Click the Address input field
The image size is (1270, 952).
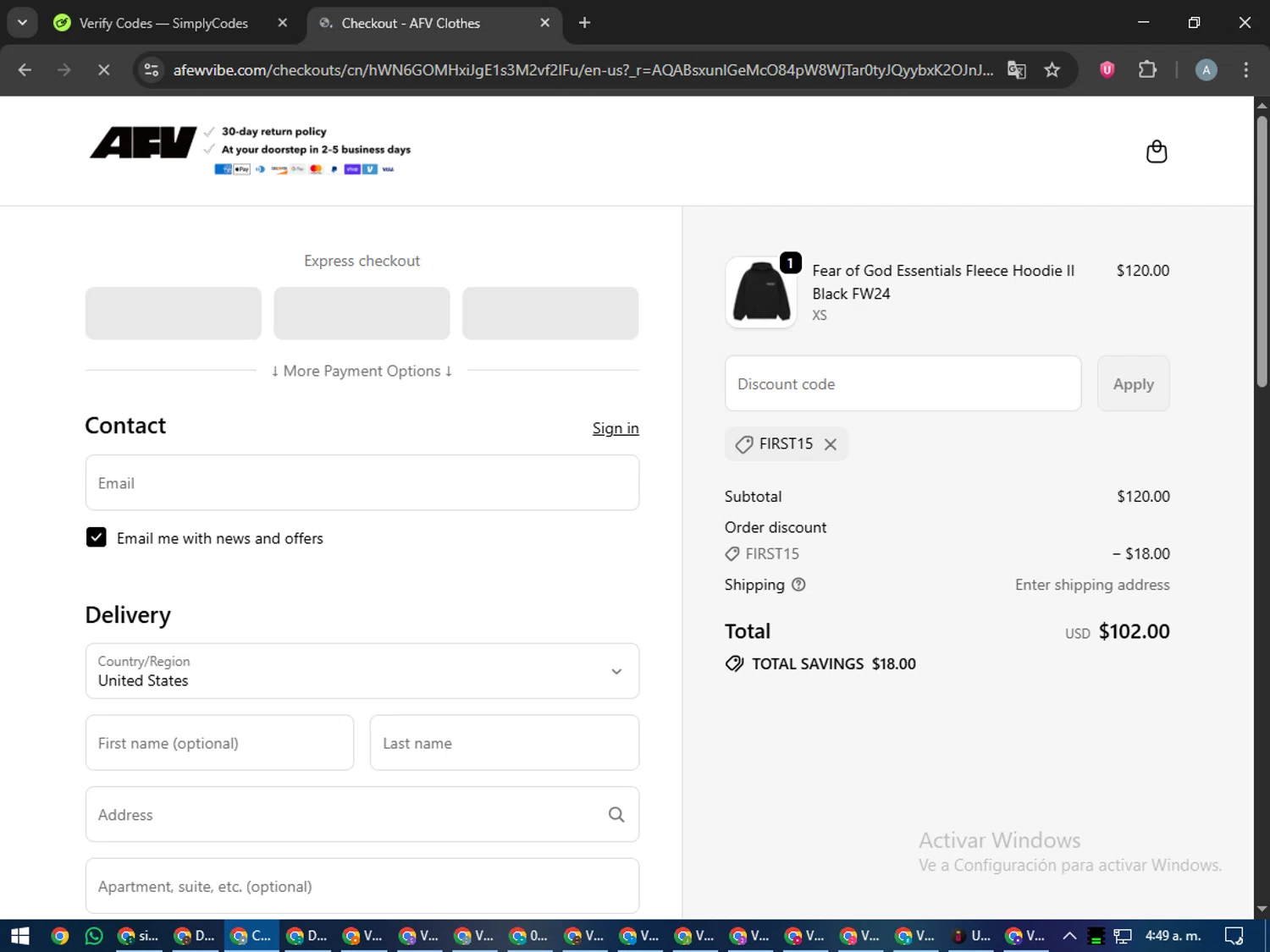(x=362, y=814)
